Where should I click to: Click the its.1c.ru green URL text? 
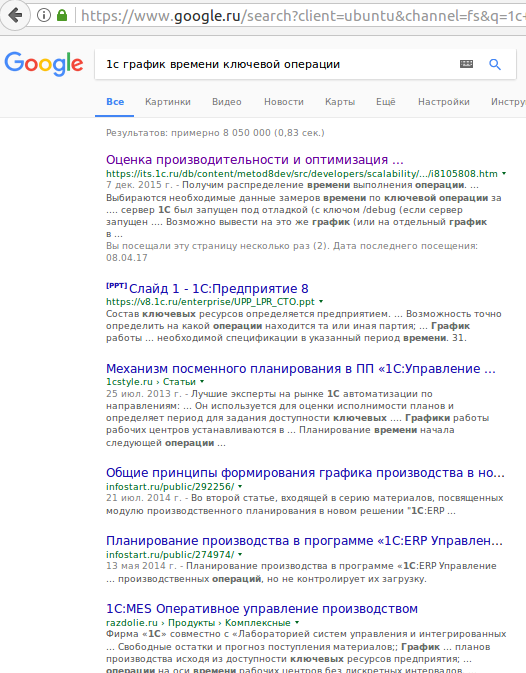pyautogui.click(x=302, y=174)
